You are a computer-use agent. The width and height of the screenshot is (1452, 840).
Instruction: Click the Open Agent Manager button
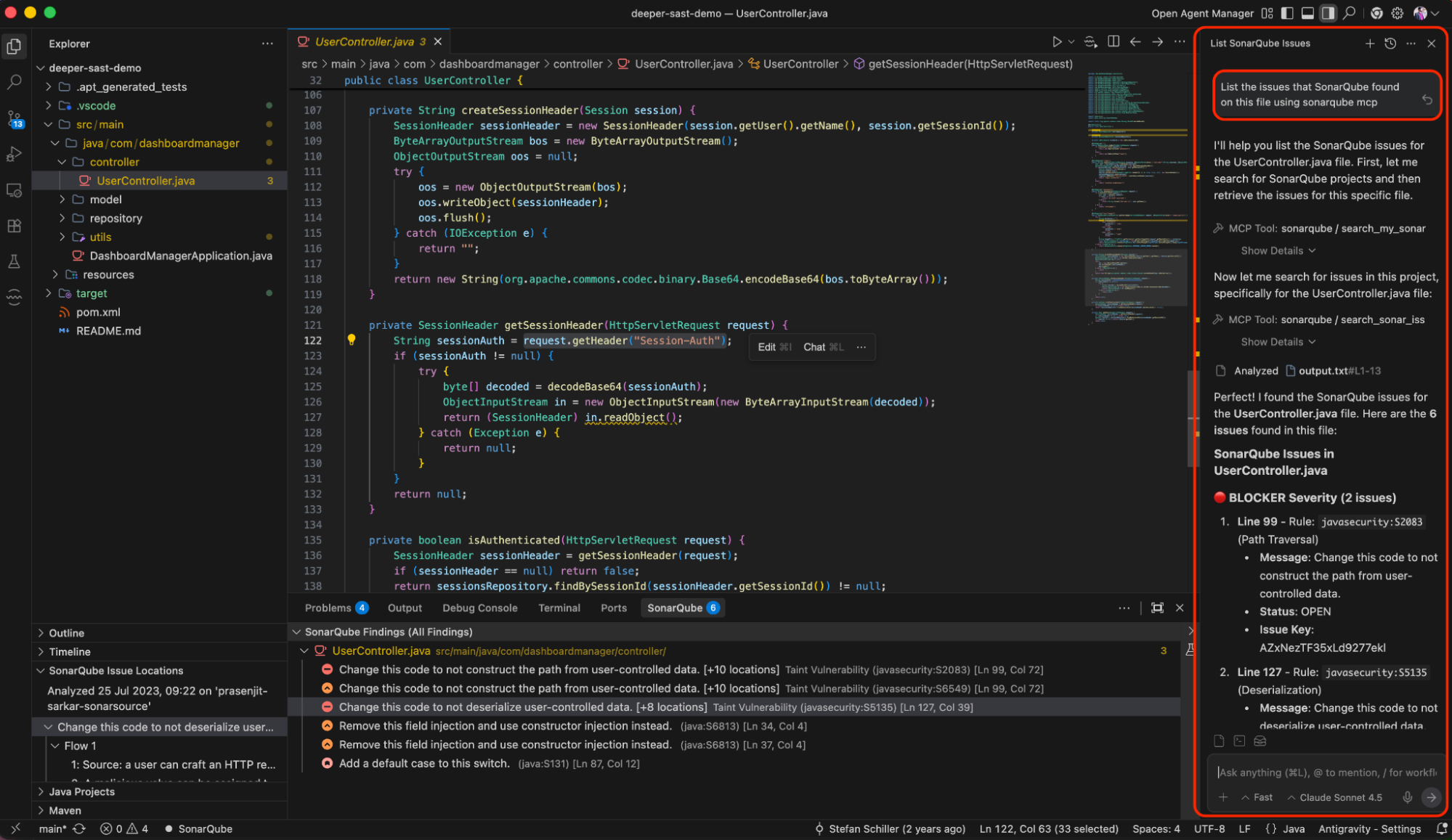[1201, 13]
